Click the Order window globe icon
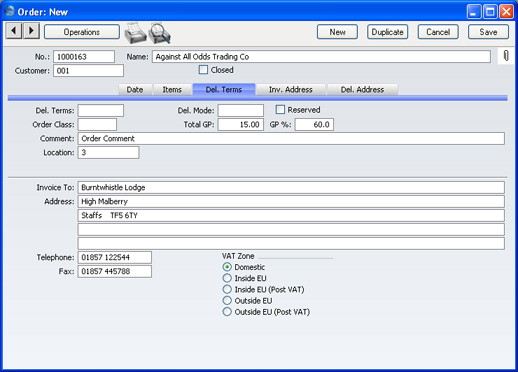The width and height of the screenshot is (518, 372). [9, 11]
